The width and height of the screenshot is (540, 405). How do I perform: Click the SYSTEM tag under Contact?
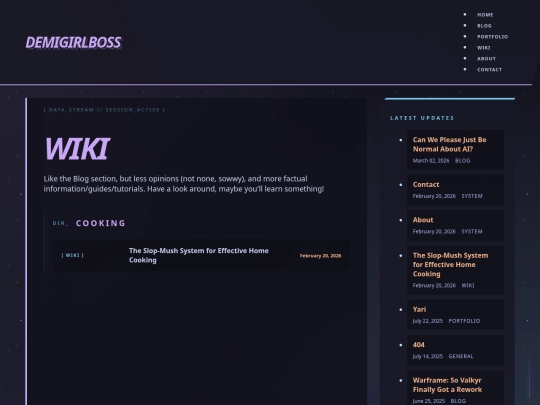point(472,196)
